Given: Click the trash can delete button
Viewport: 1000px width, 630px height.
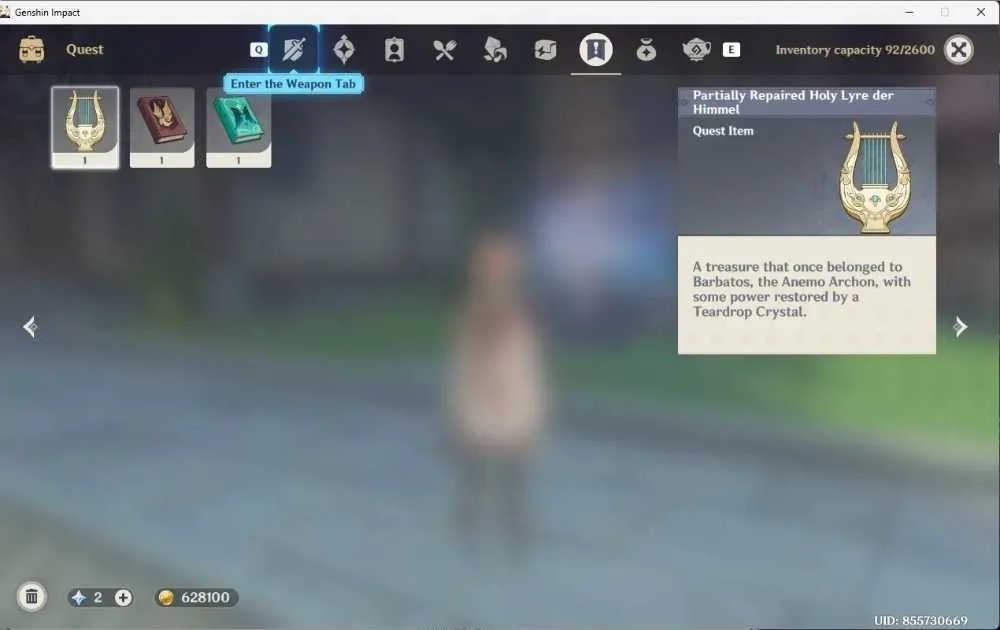Looking at the screenshot, I should (31, 597).
